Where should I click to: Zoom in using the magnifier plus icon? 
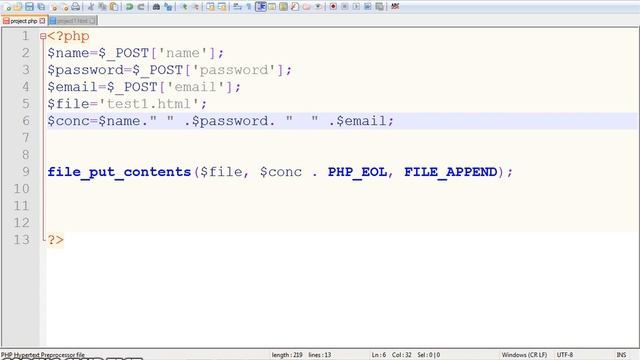pyautogui.click(x=184, y=7)
